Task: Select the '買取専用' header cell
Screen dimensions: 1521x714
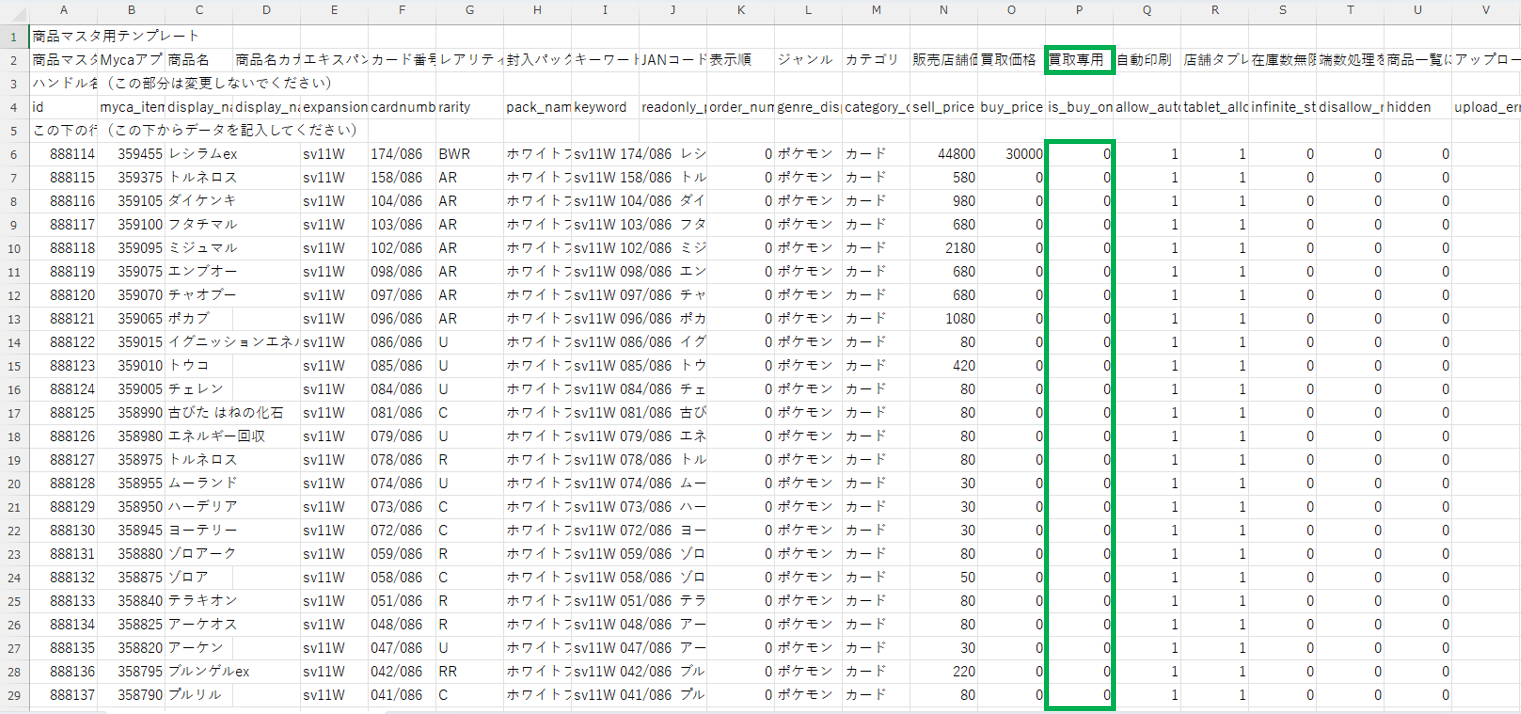Action: (1079, 60)
